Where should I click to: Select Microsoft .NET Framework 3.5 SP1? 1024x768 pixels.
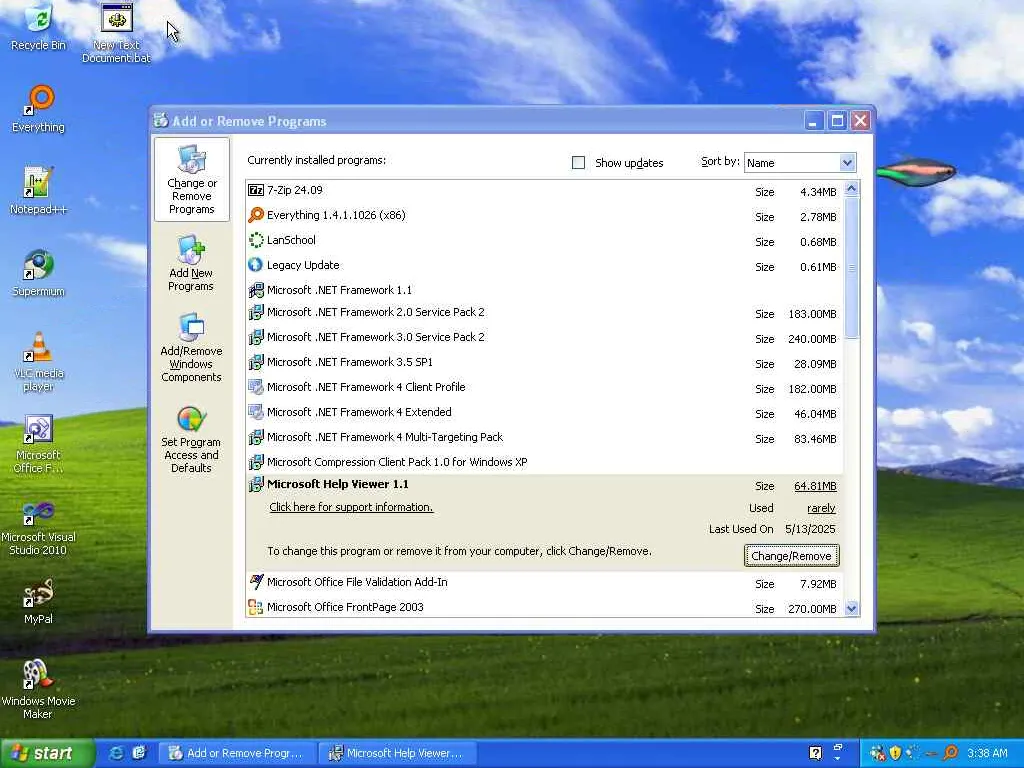pos(545,362)
